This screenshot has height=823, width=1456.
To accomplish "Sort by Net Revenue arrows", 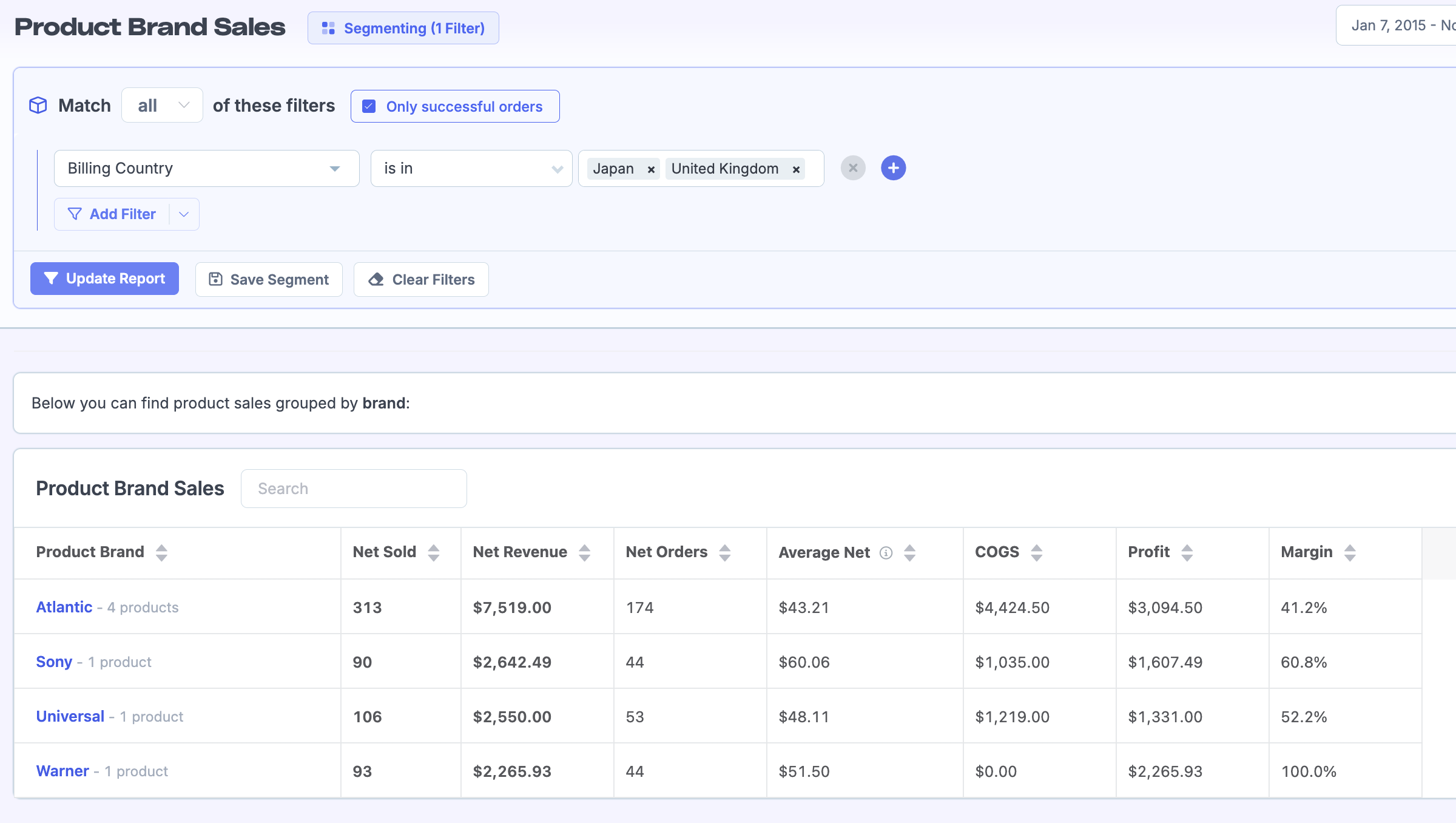I will tap(584, 552).
